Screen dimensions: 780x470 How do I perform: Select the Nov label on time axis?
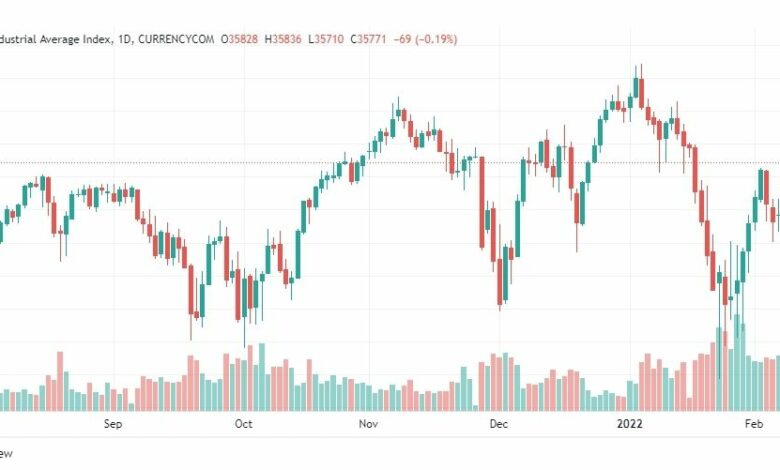pos(369,424)
